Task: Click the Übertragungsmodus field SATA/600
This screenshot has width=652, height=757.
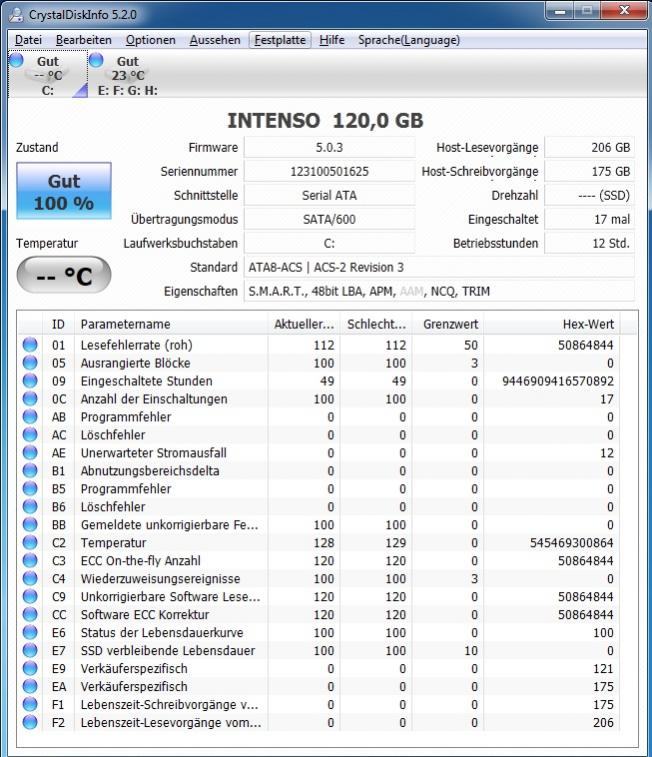Action: click(330, 219)
